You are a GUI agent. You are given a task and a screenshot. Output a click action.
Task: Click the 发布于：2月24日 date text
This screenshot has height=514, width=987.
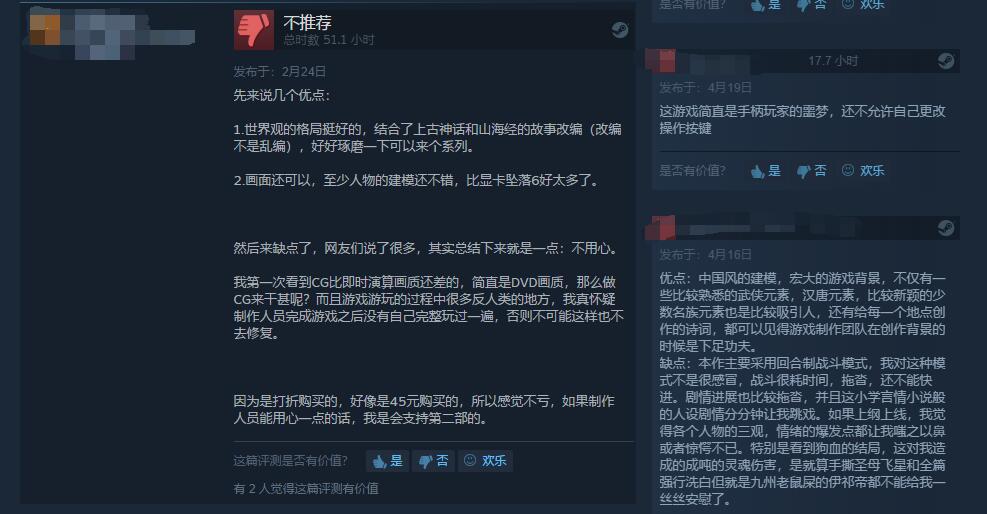click(279, 72)
